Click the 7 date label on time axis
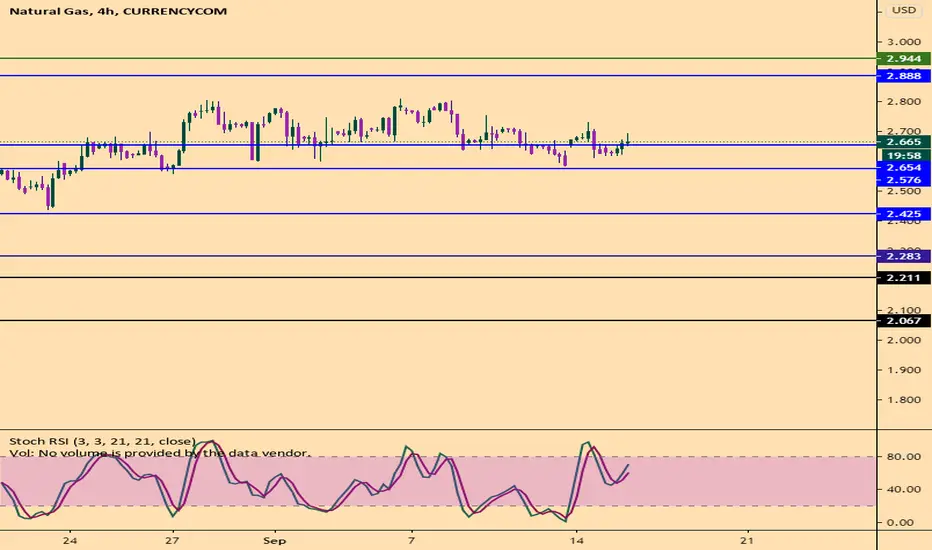Viewport: 932px width, 550px height. click(x=411, y=540)
